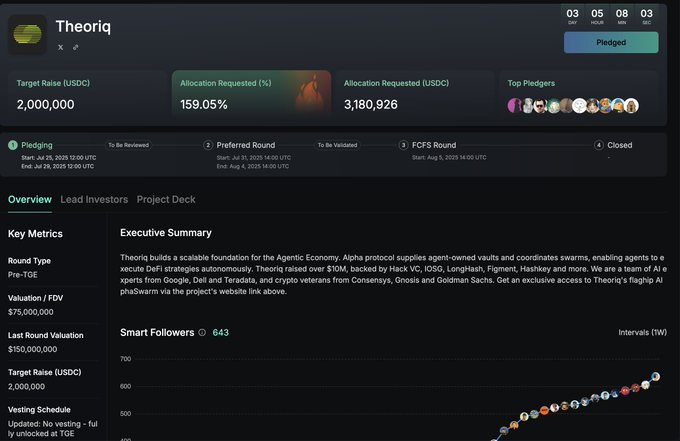This screenshot has width=680, height=441.
Task: Click the Pledged button
Action: pyautogui.click(x=611, y=42)
